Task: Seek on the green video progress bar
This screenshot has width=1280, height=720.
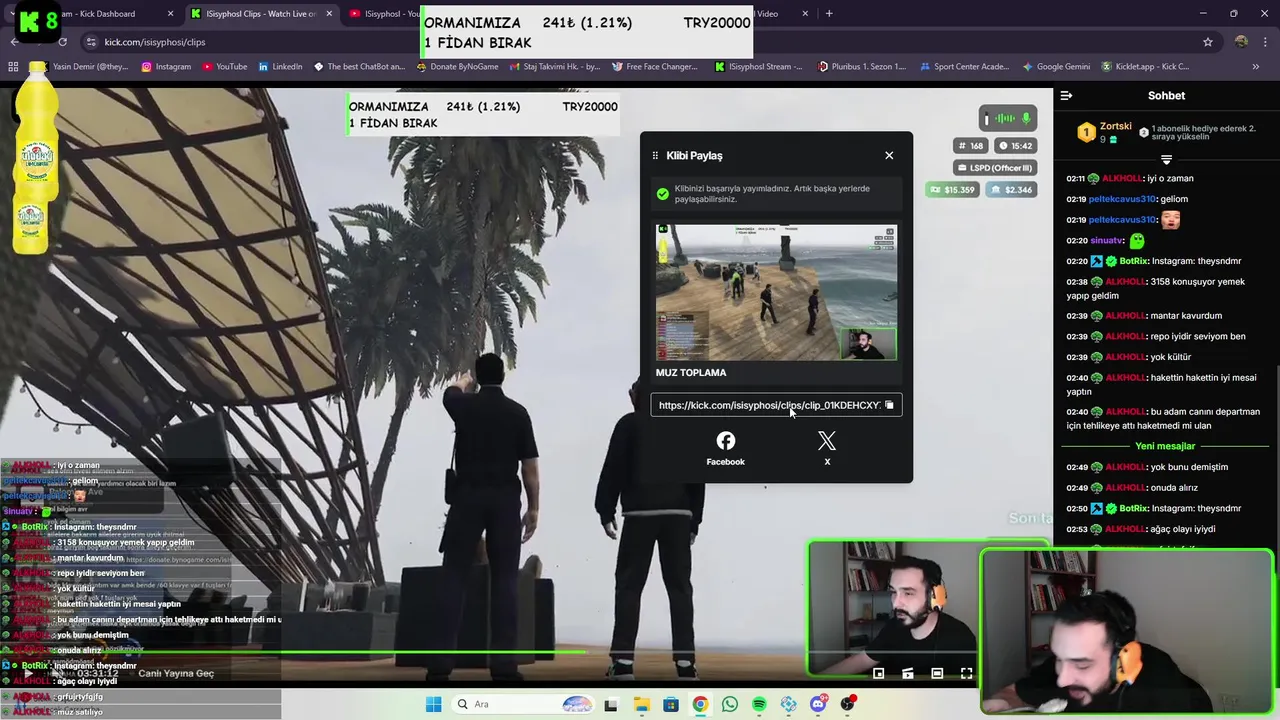Action: [x=294, y=653]
